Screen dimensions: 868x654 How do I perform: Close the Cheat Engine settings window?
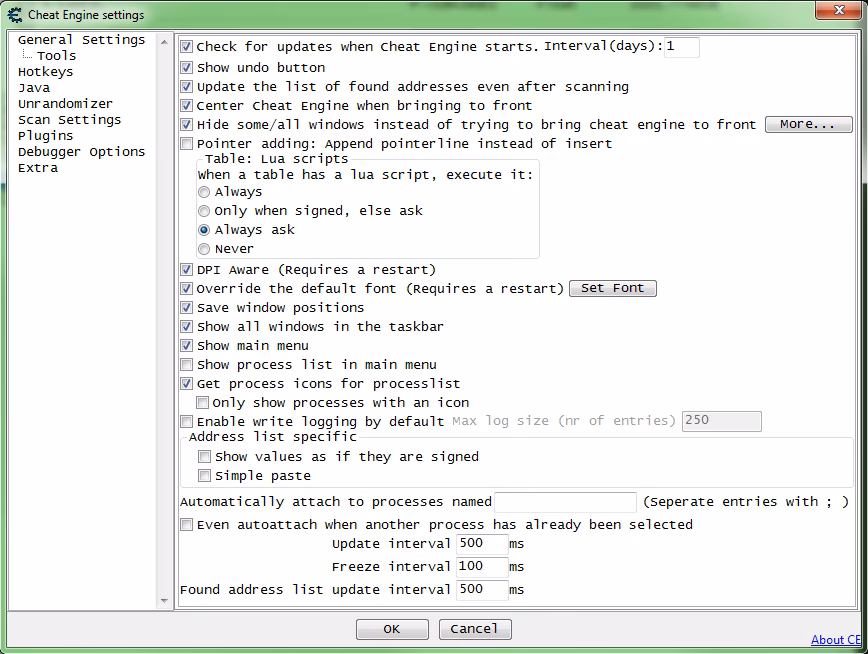click(x=839, y=10)
